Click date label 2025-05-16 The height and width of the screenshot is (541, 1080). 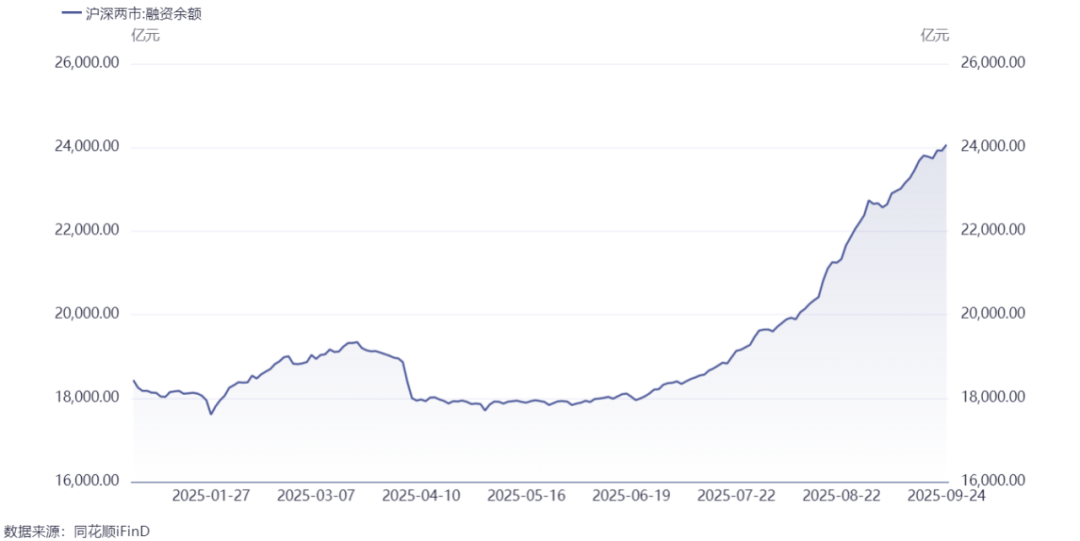point(526,496)
